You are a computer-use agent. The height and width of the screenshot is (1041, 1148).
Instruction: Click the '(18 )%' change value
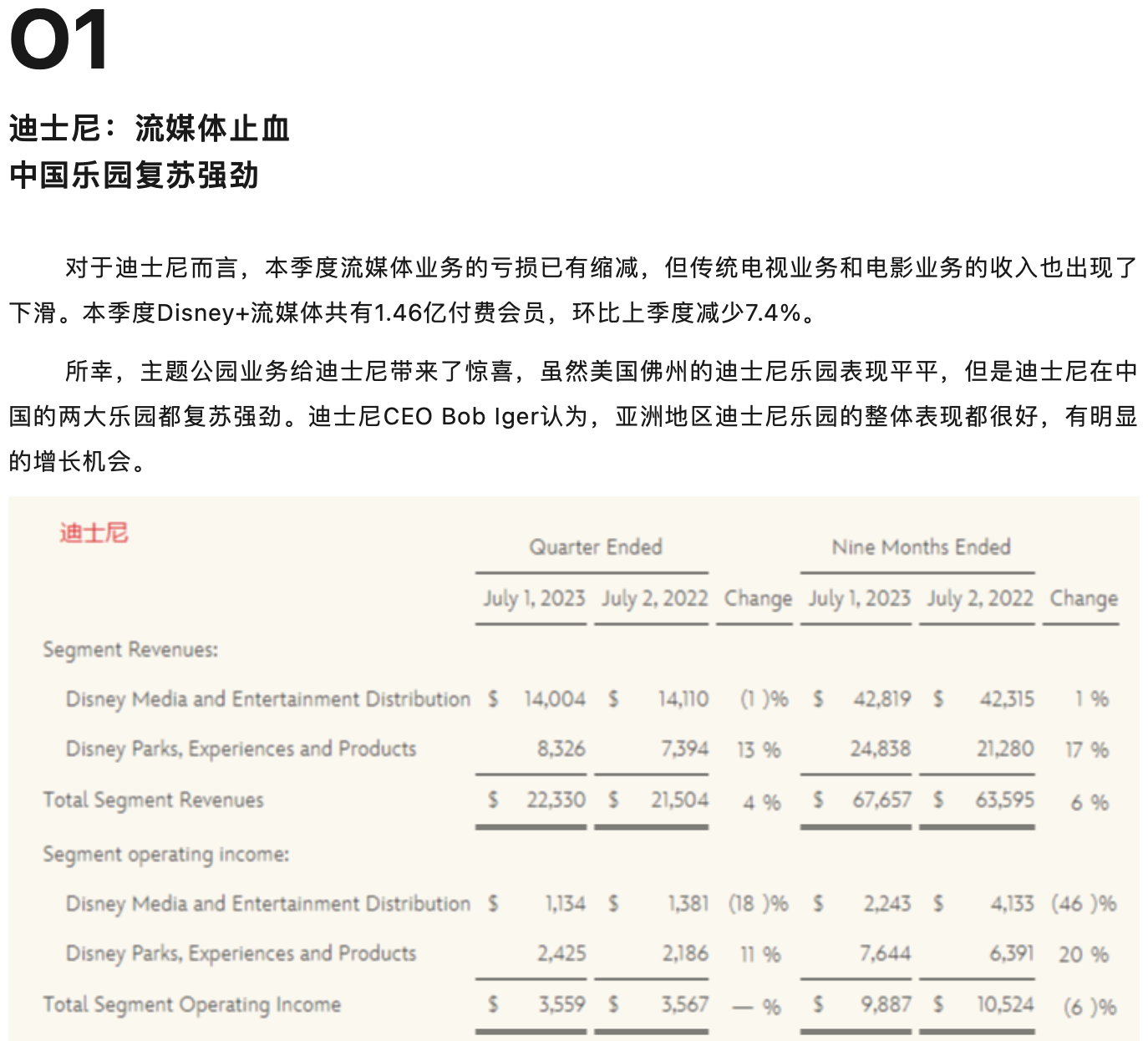point(759,904)
